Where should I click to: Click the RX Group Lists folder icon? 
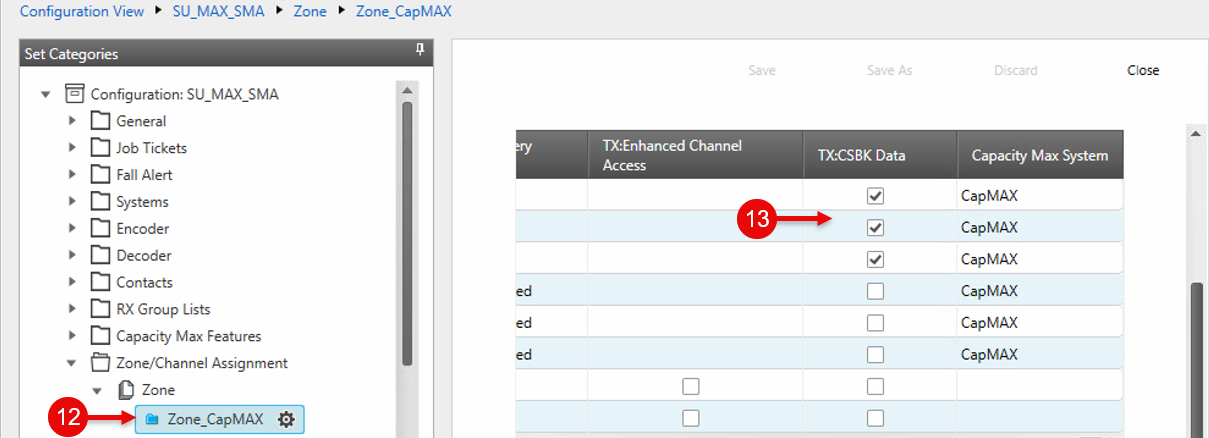[x=100, y=310]
